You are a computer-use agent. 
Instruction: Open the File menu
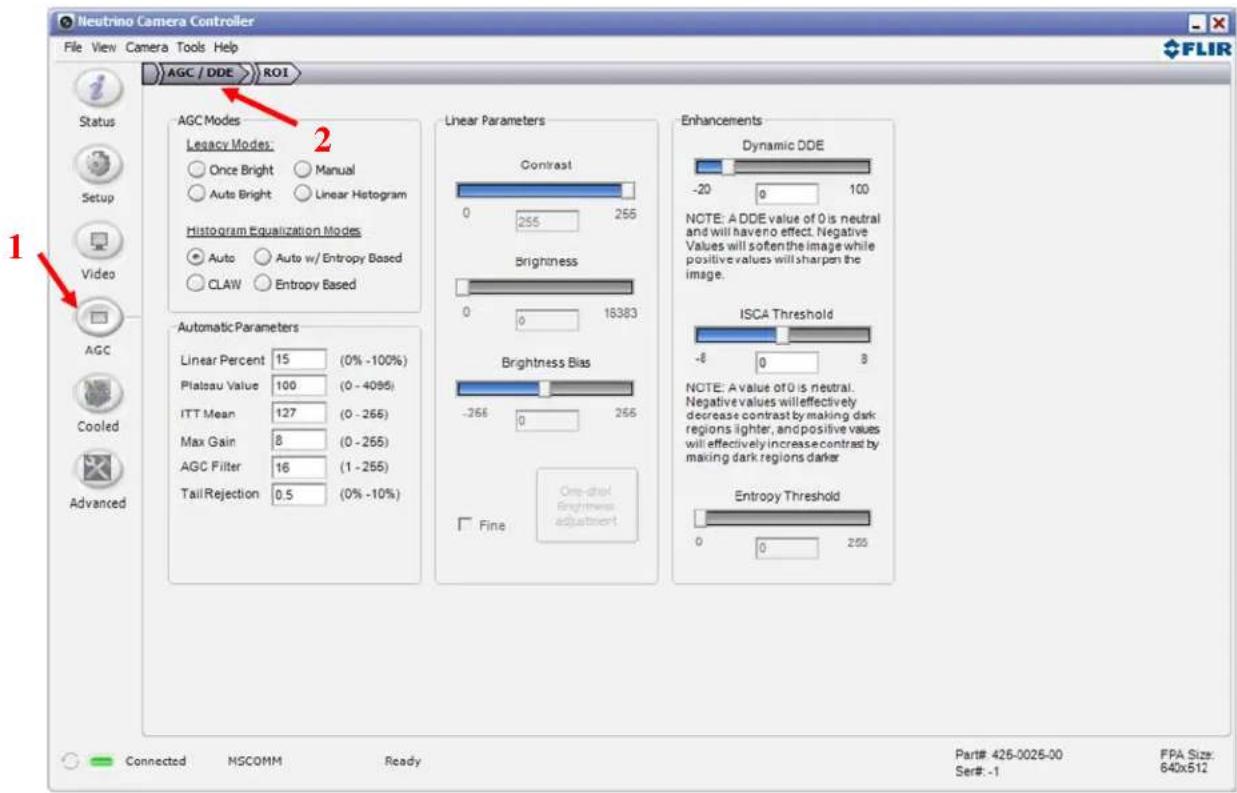[73, 47]
